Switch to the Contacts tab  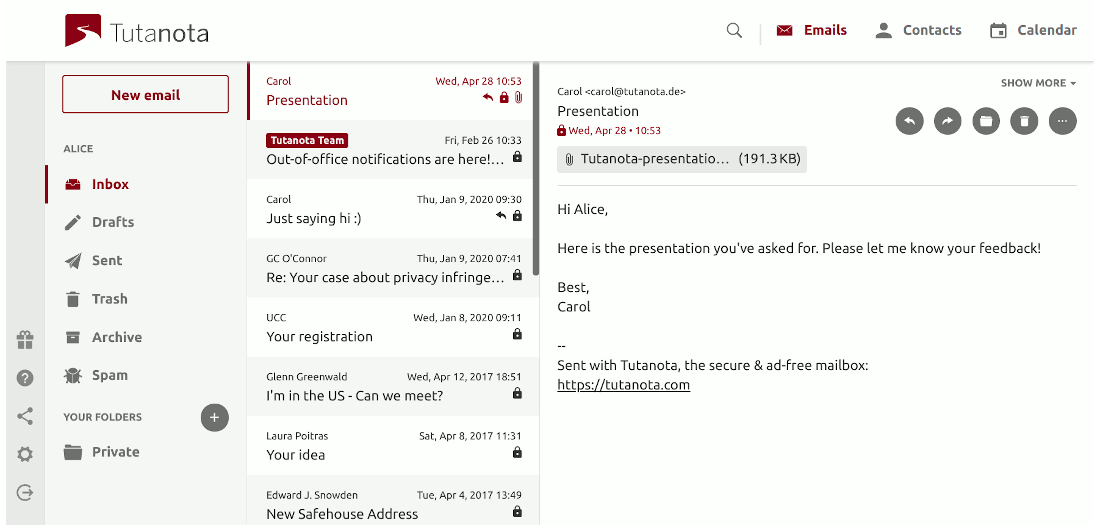pos(918,31)
